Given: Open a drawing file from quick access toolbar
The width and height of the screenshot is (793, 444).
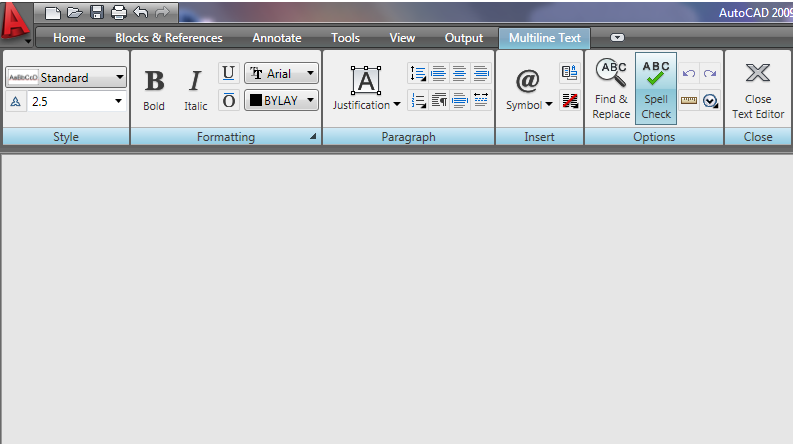Looking at the screenshot, I should (x=75, y=13).
